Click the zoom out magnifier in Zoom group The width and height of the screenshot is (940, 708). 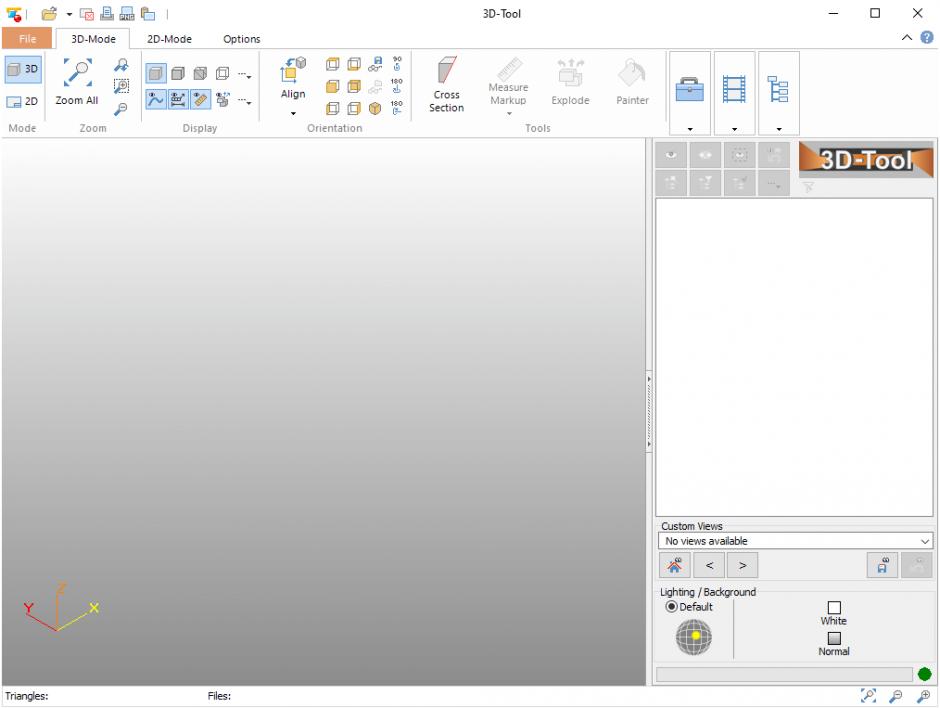122,109
